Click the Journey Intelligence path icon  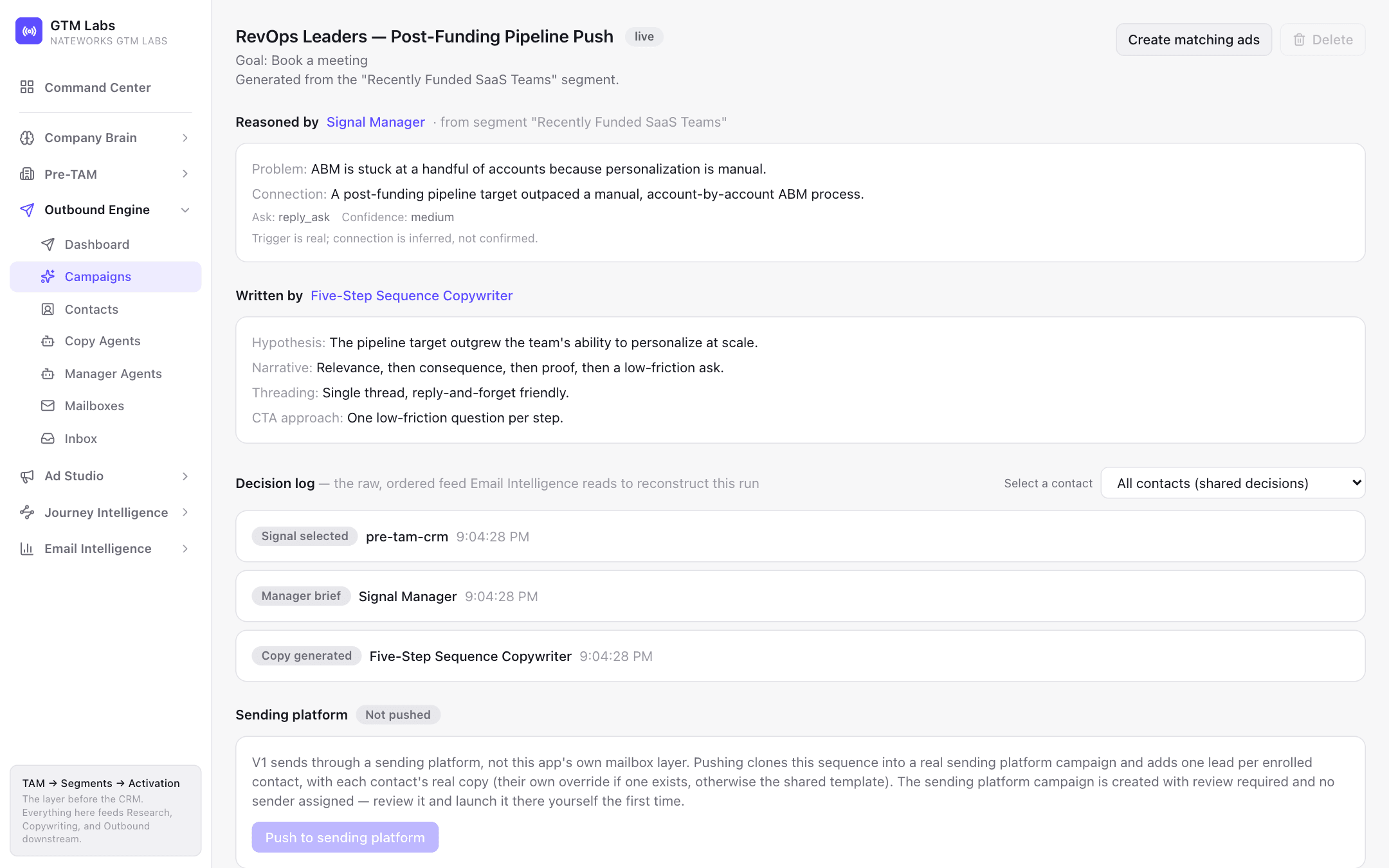27,512
